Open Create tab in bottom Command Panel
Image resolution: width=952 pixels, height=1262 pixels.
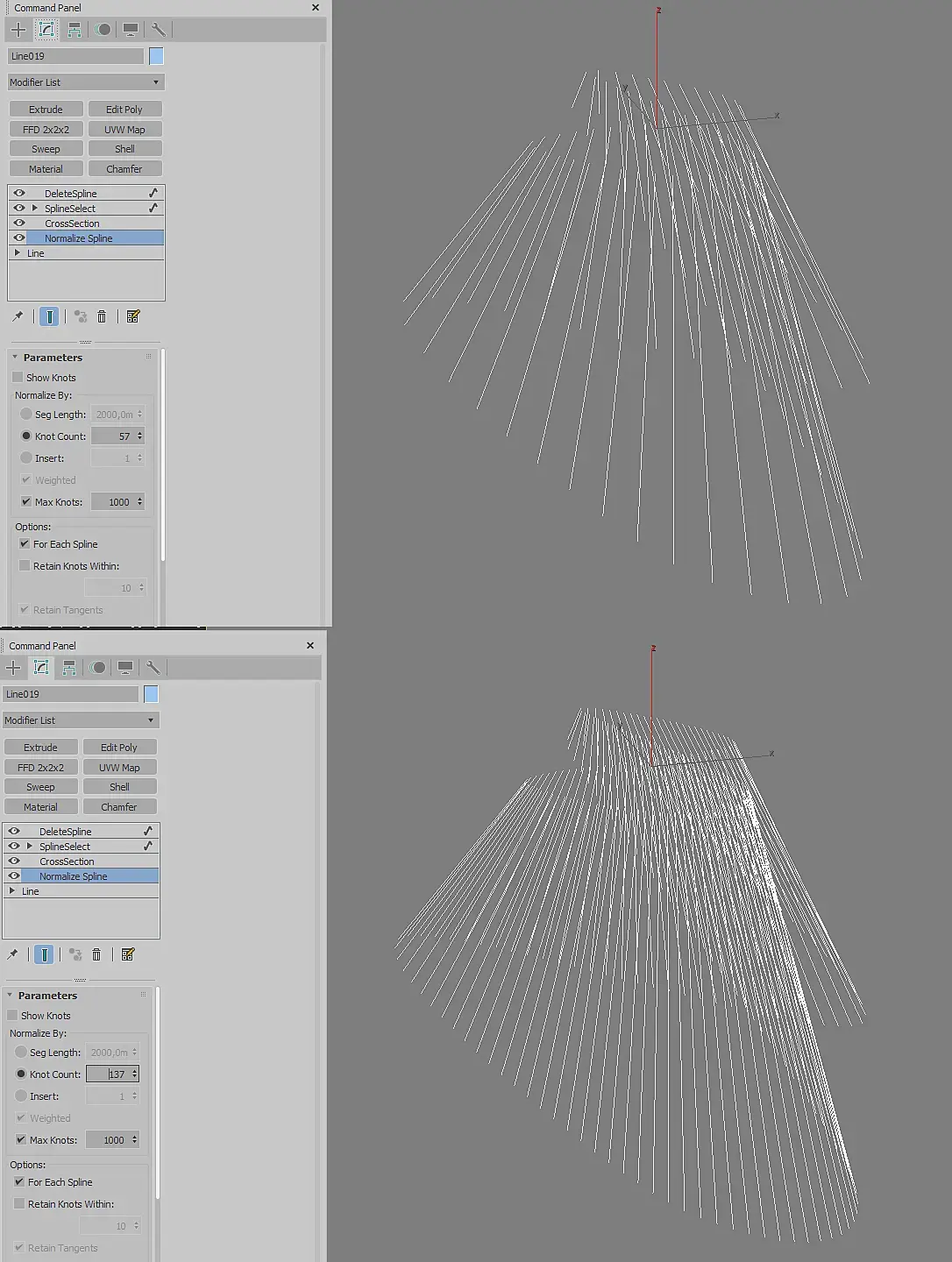pos(13,668)
